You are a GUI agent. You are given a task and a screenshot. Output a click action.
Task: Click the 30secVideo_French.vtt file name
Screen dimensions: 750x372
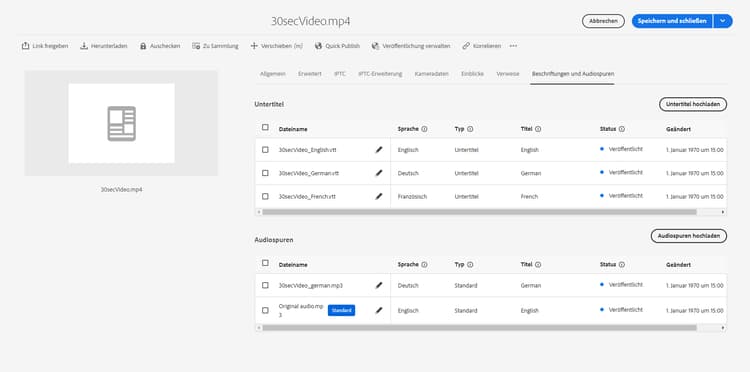click(x=307, y=197)
